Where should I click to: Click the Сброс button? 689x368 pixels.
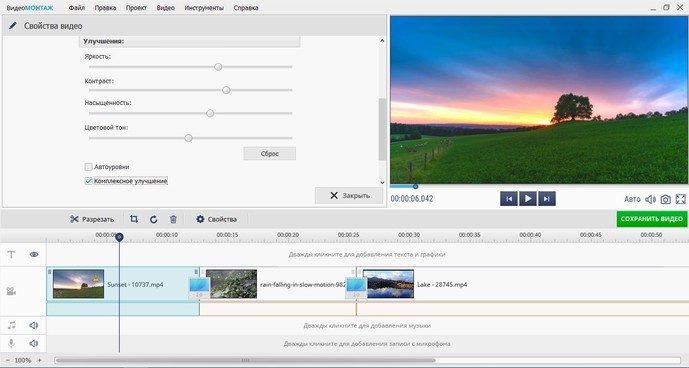click(x=269, y=153)
